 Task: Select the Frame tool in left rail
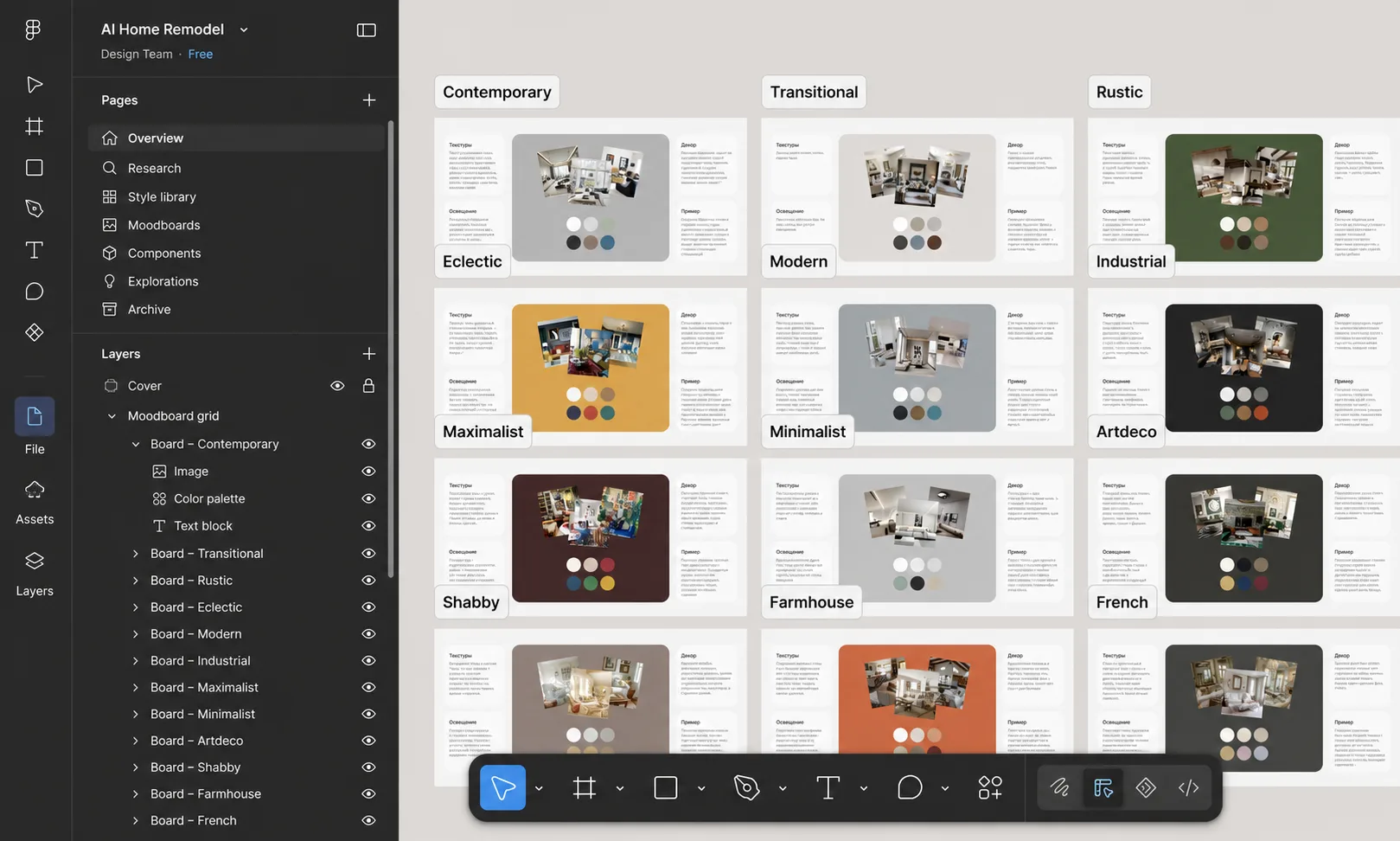34,126
